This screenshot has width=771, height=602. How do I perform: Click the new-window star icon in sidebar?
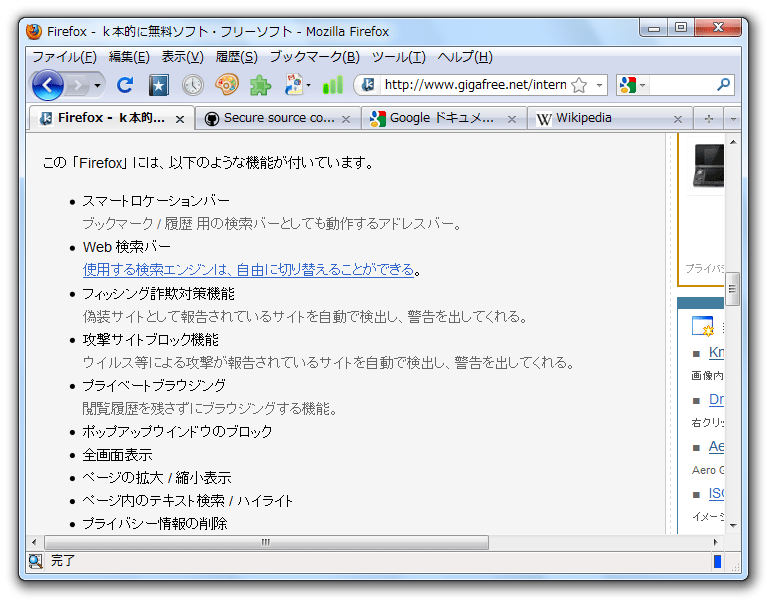pos(703,326)
